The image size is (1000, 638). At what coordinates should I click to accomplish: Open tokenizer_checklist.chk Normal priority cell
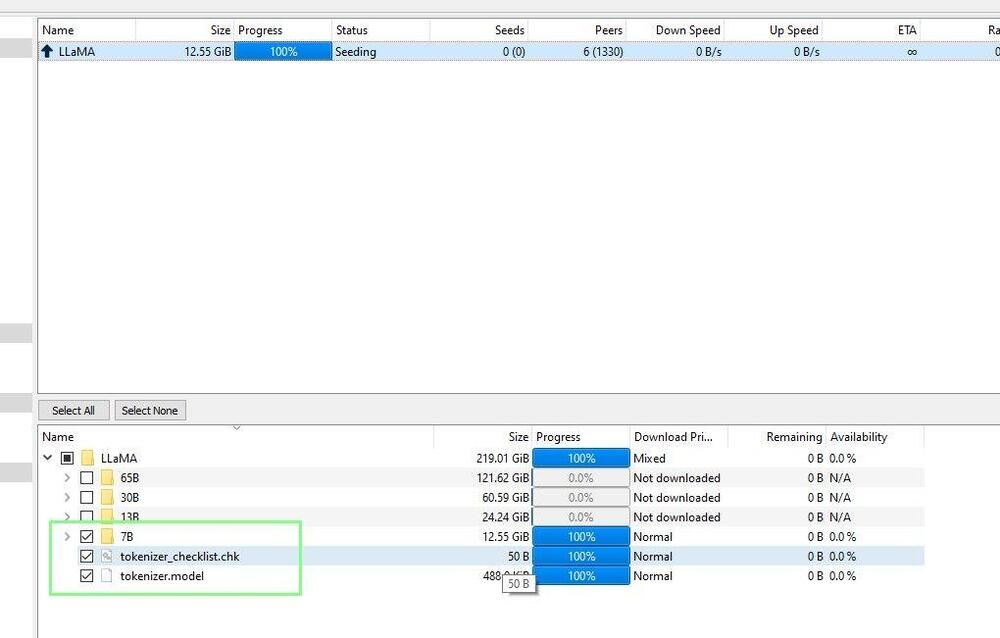(x=679, y=556)
